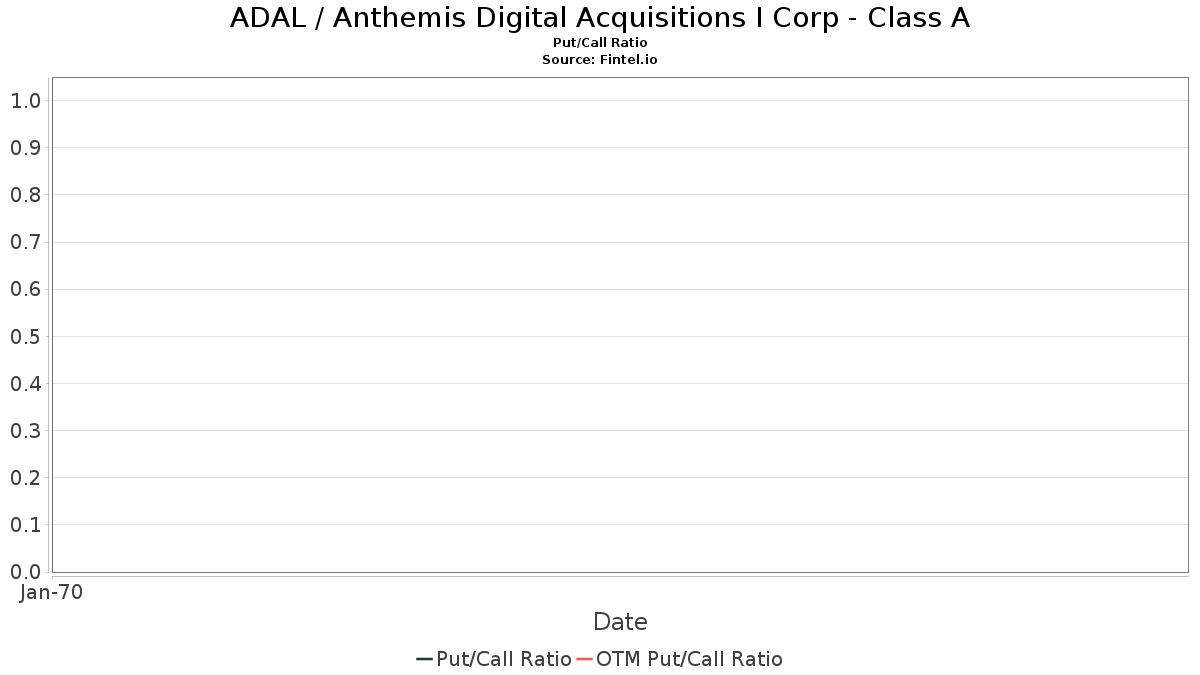Viewport: 1200px width, 675px height.
Task: Click the 0.0 y-axis label
Action: 26,571
